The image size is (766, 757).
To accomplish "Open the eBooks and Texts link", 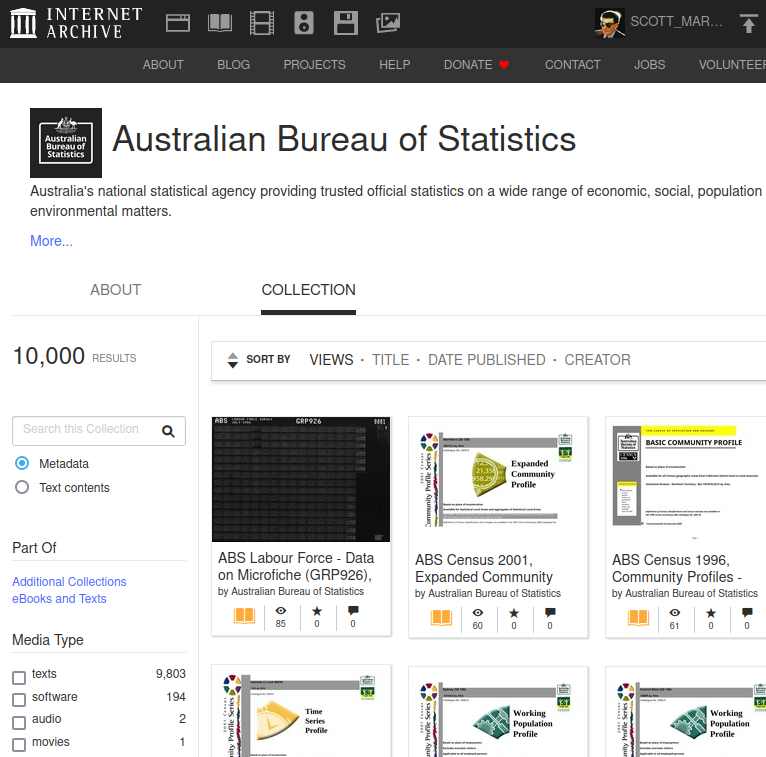I will (59, 599).
